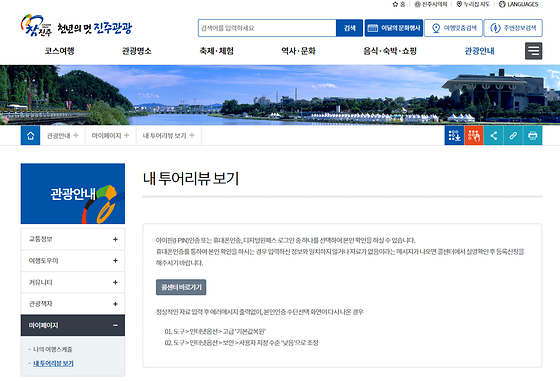Screen dimensions: 560x381
Task: Open 여행맞춤검색 button
Action: coord(454,28)
